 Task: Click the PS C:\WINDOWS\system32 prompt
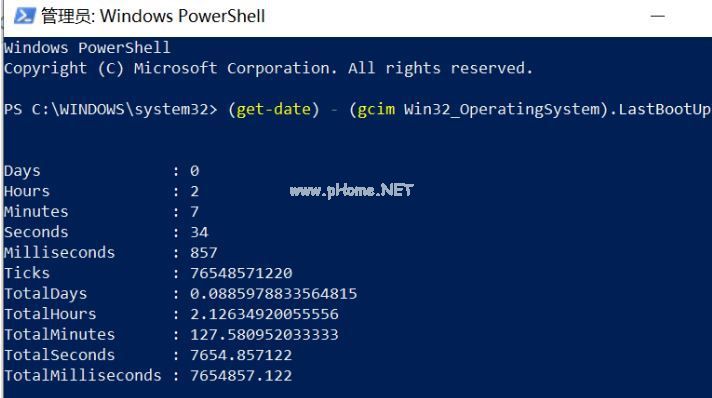click(111, 109)
